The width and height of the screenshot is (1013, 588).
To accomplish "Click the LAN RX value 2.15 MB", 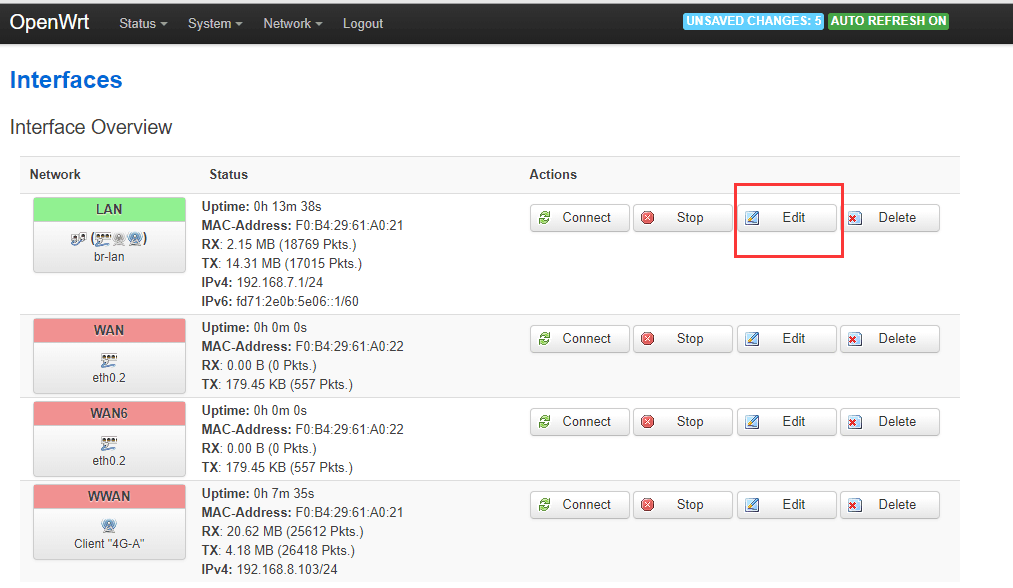I will (251, 244).
